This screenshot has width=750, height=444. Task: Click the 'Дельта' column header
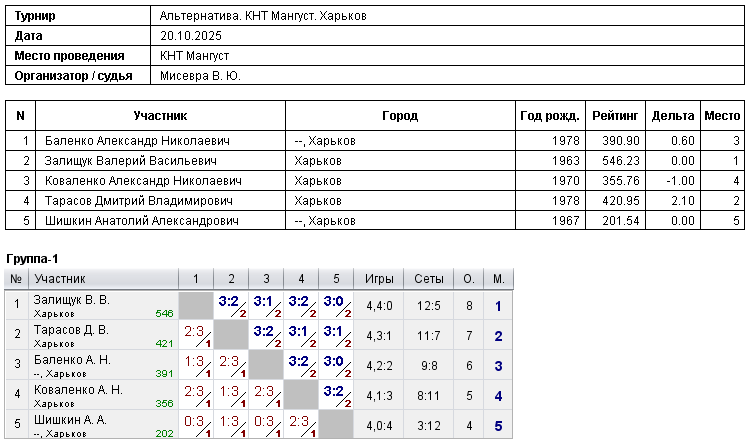673,116
